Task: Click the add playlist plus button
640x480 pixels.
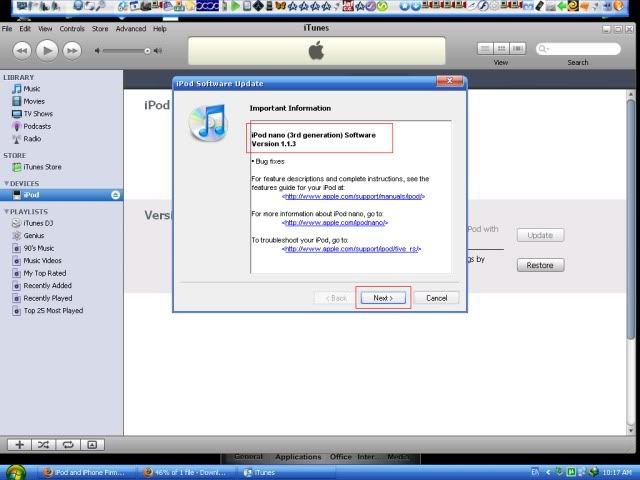Action: [19, 444]
